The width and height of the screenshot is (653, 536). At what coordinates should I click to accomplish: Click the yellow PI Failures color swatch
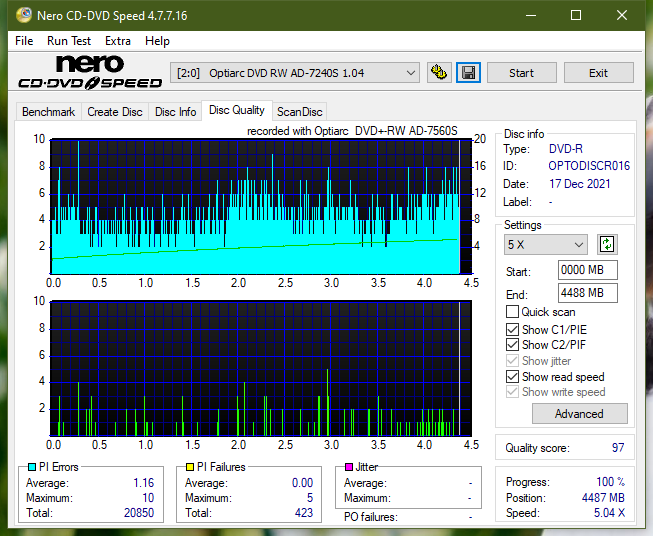click(x=190, y=467)
